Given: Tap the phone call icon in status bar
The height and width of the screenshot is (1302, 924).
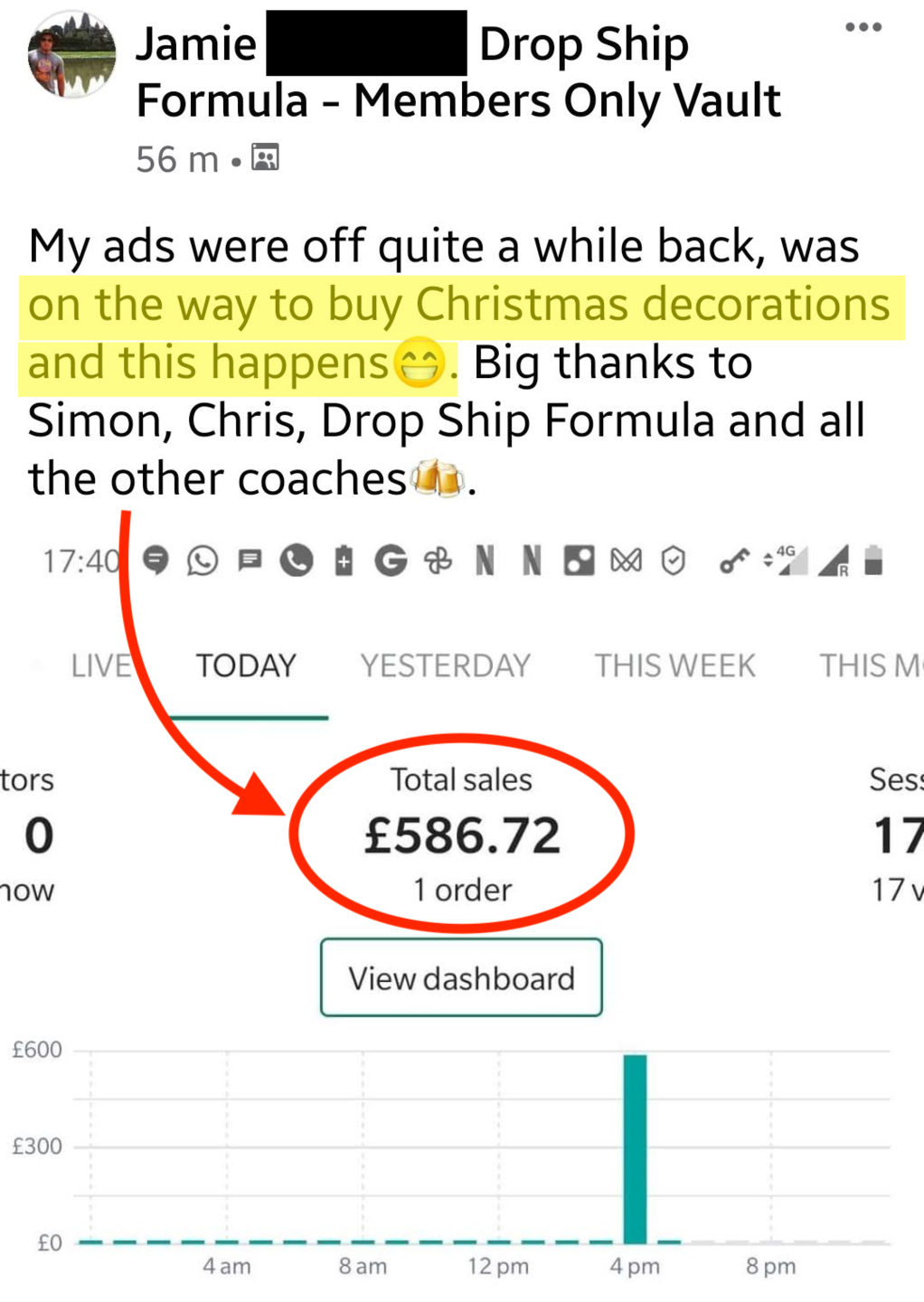Looking at the screenshot, I should (296, 561).
